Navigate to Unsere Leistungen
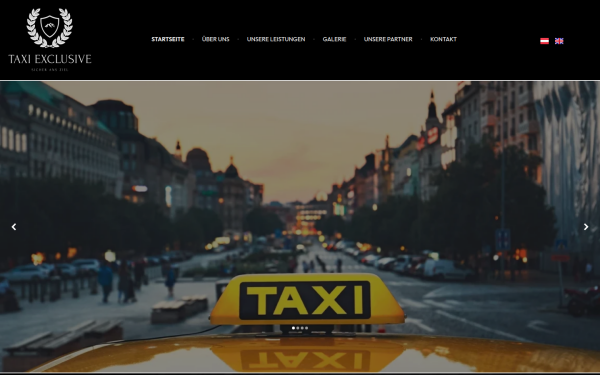 (276, 39)
